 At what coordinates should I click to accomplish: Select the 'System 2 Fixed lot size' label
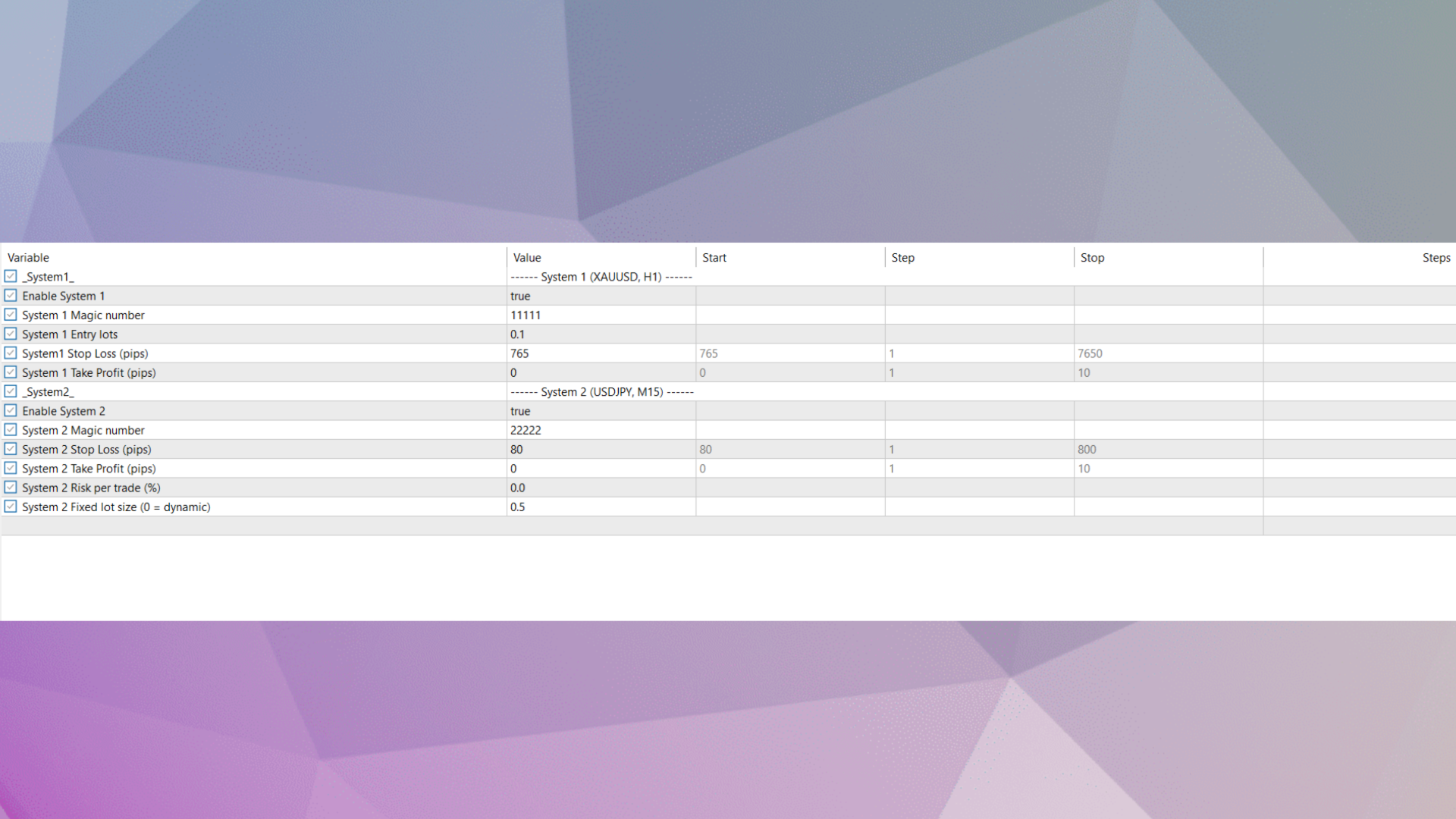click(116, 507)
